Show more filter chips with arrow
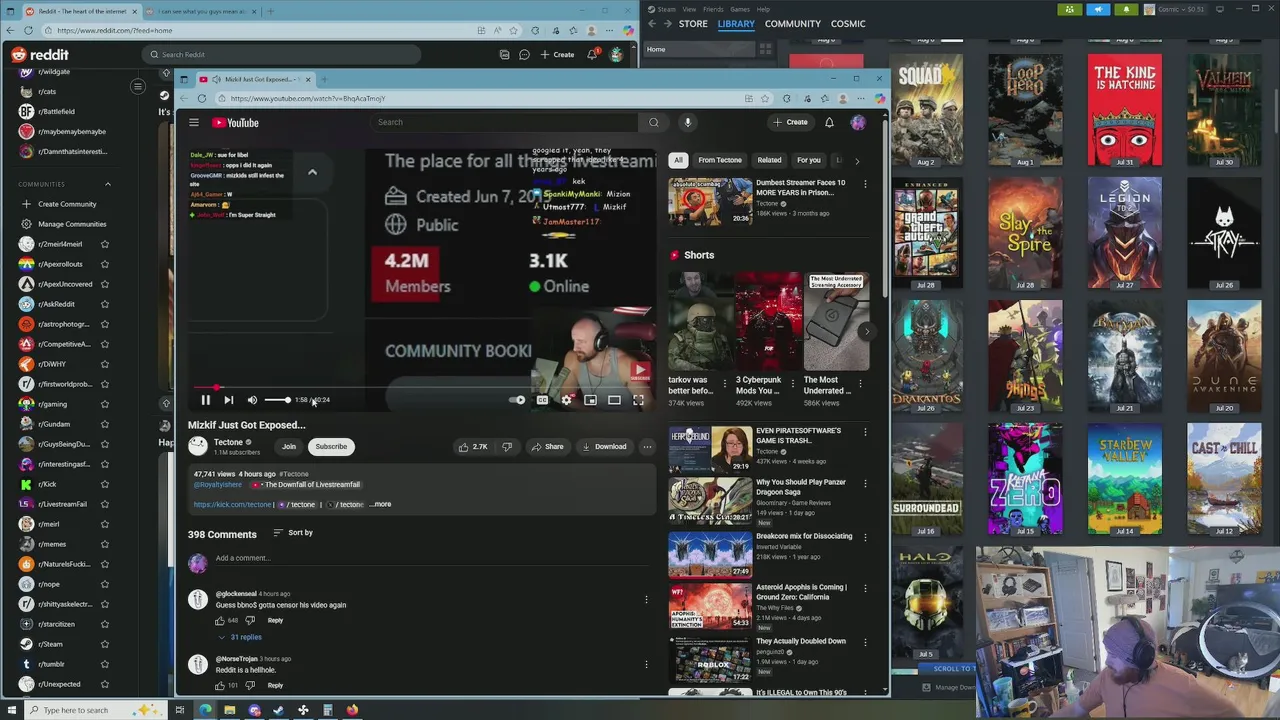The image size is (1280, 720). pyautogui.click(x=857, y=160)
